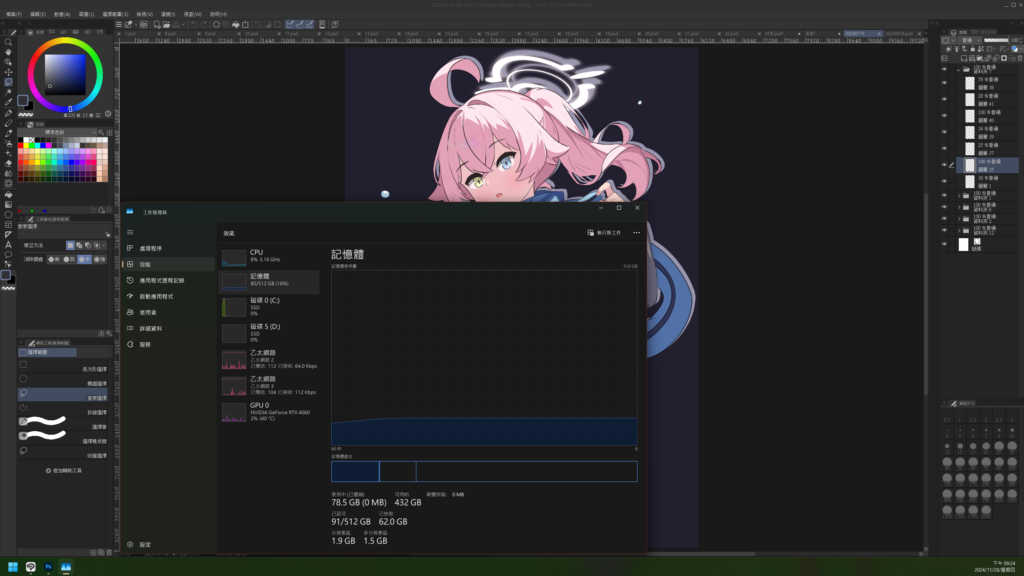Select the 乙太網路 2 Ethernet performance entry
Image resolution: width=1024 pixels, height=576 pixels.
pos(270,359)
